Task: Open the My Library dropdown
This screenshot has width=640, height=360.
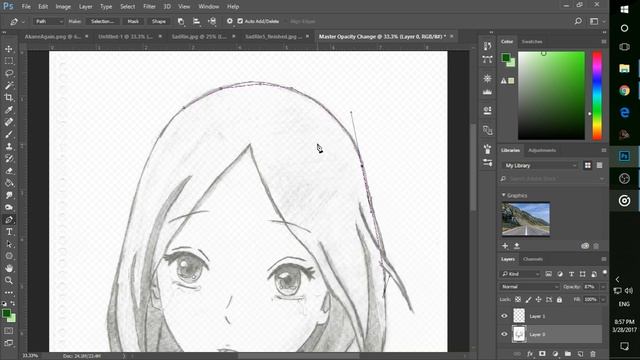Action: 540,165
